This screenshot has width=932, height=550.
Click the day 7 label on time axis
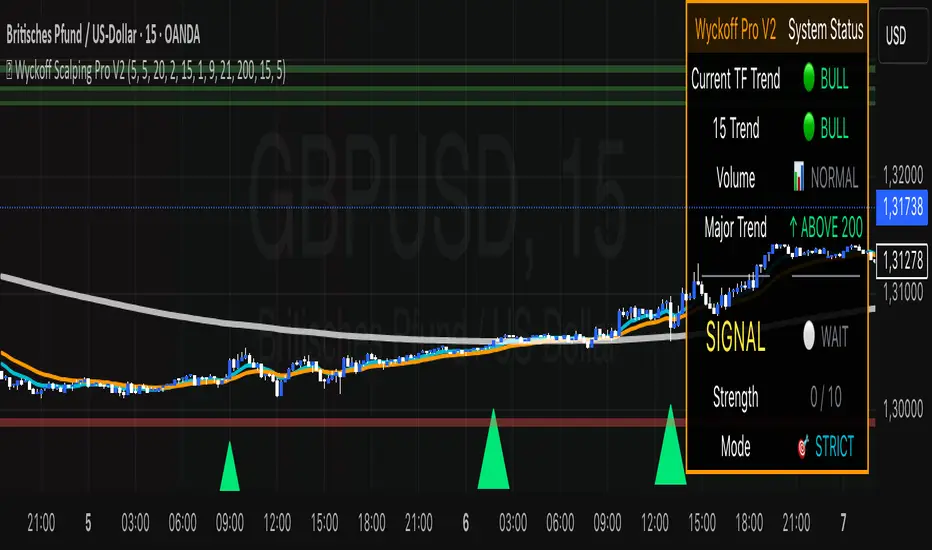[843, 523]
